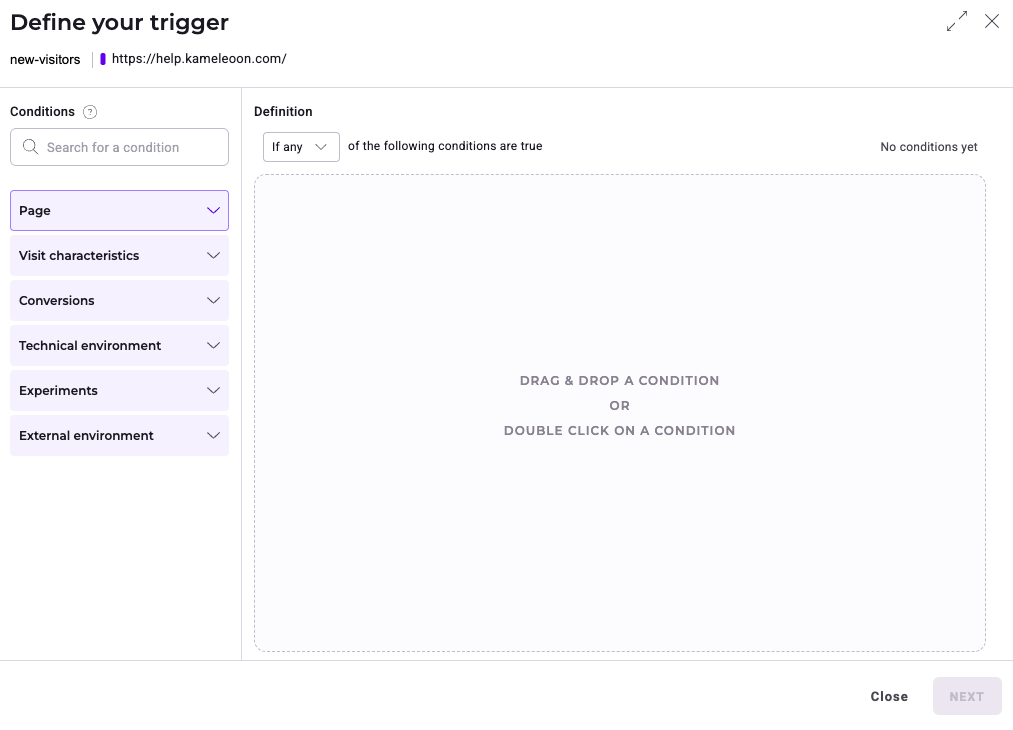Focus the Search for a condition field
This screenshot has height=730, width=1013.
tap(130, 147)
